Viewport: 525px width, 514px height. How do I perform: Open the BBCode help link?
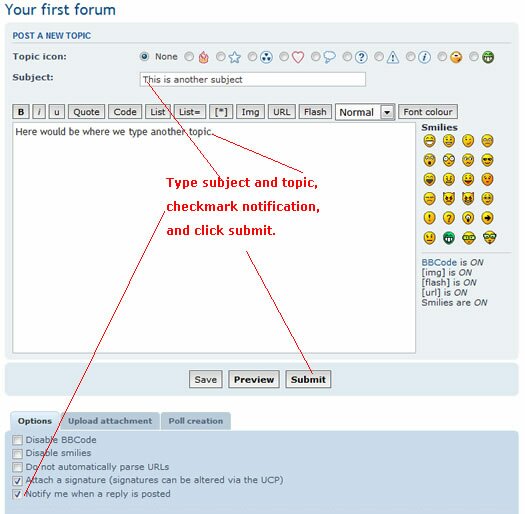tap(439, 263)
